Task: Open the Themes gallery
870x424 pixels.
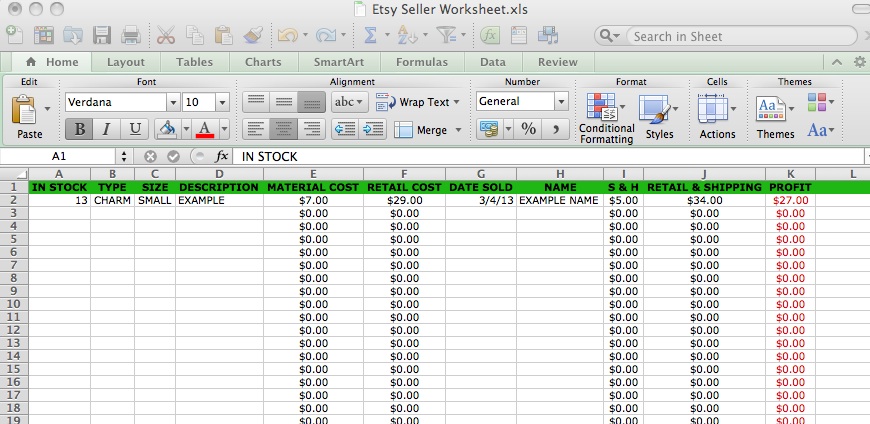Action: tap(775, 117)
